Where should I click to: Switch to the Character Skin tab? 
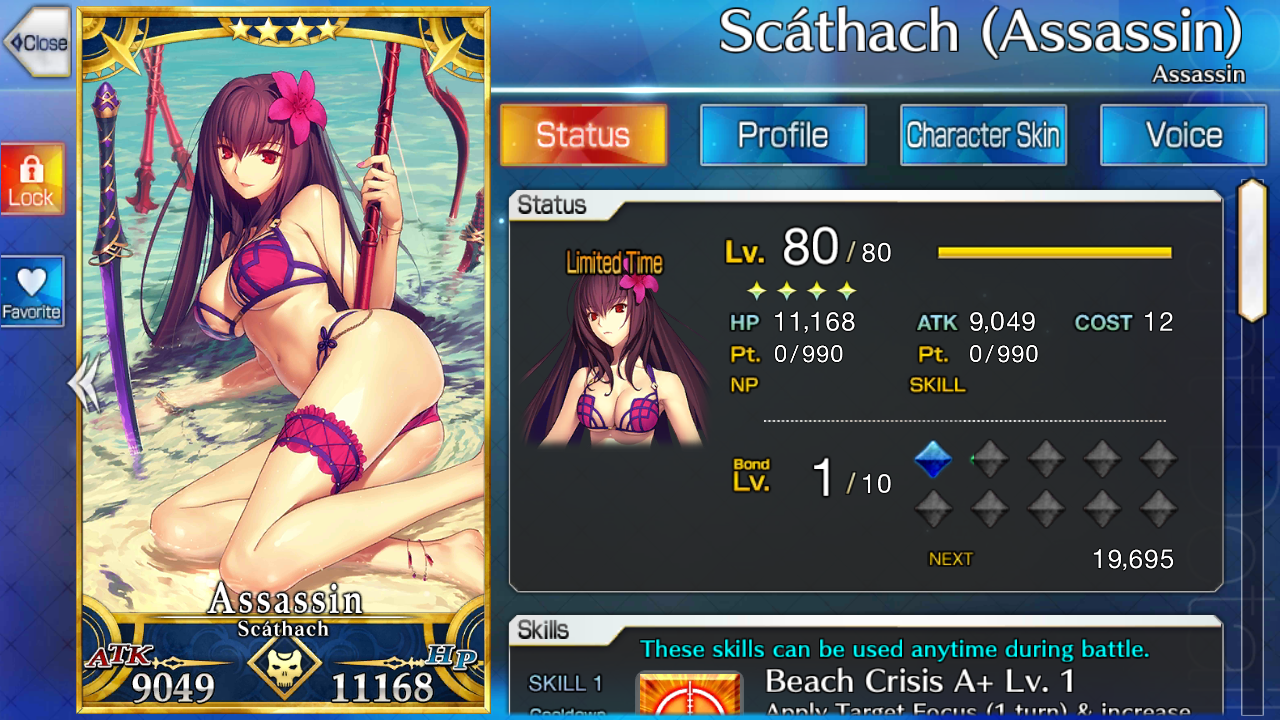click(x=983, y=135)
